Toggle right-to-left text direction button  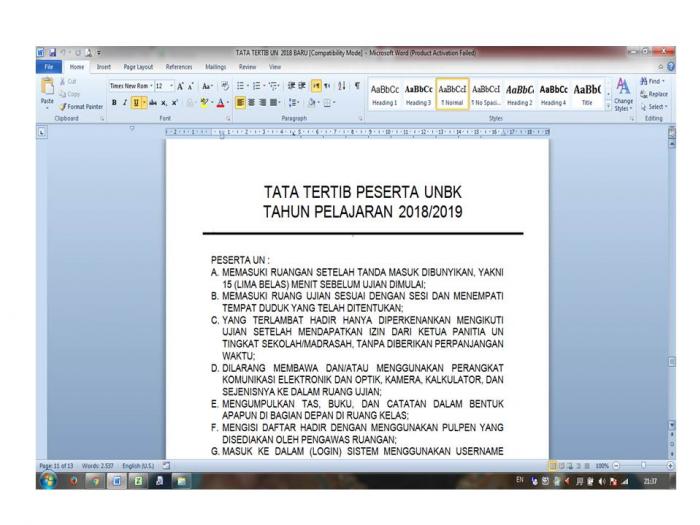pos(327,86)
